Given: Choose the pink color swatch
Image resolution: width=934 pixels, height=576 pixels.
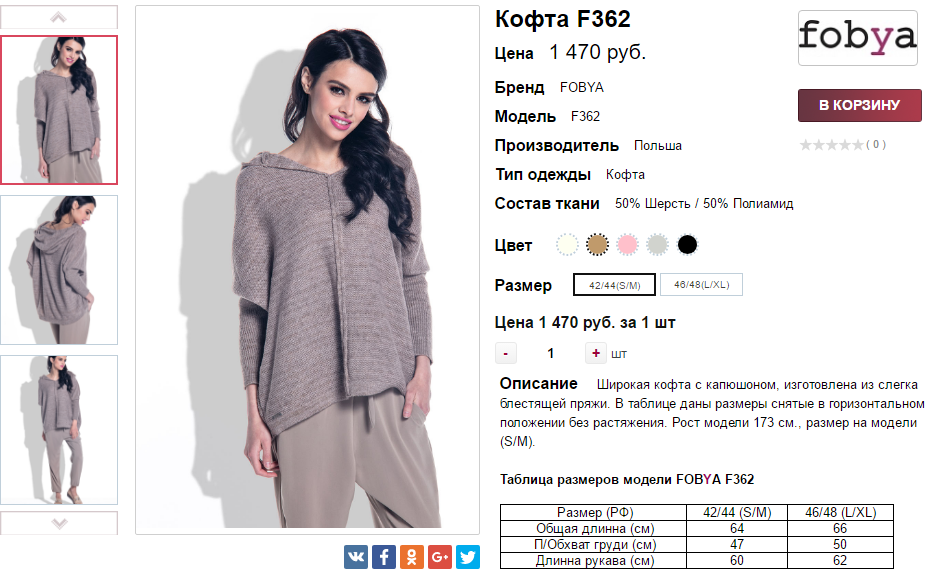Looking at the screenshot, I should coord(627,245).
